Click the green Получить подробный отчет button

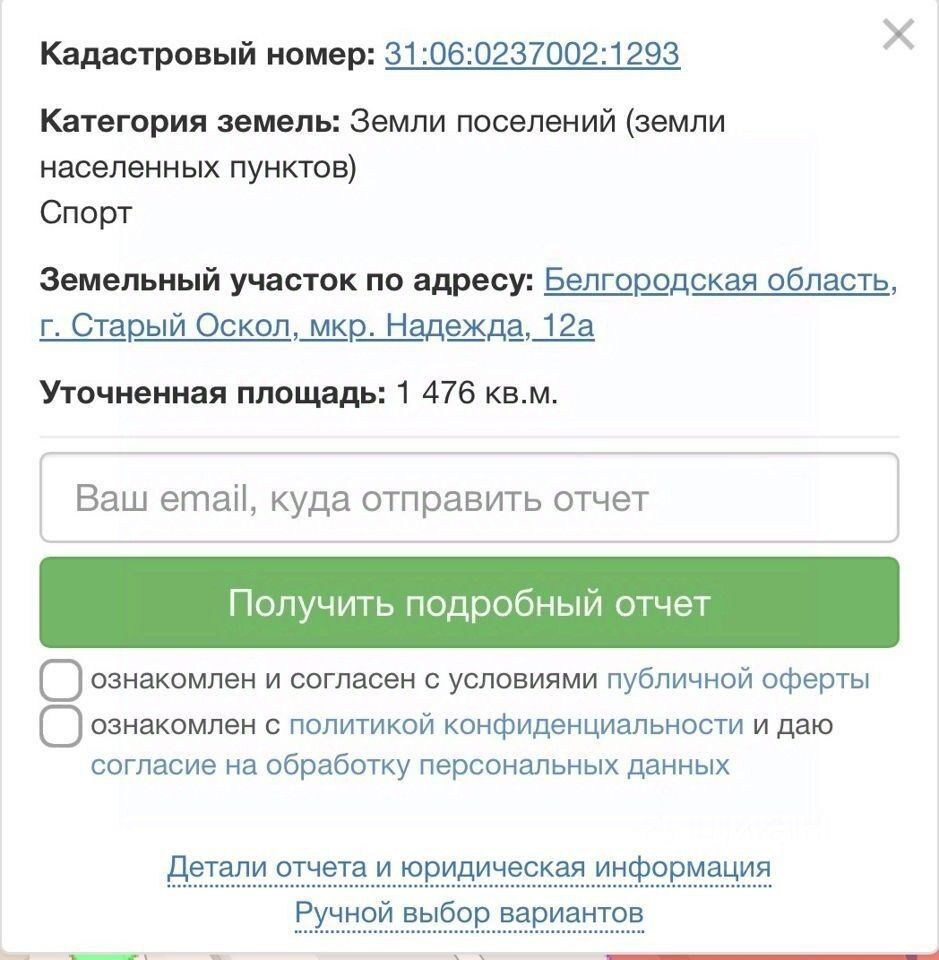[x=470, y=602]
